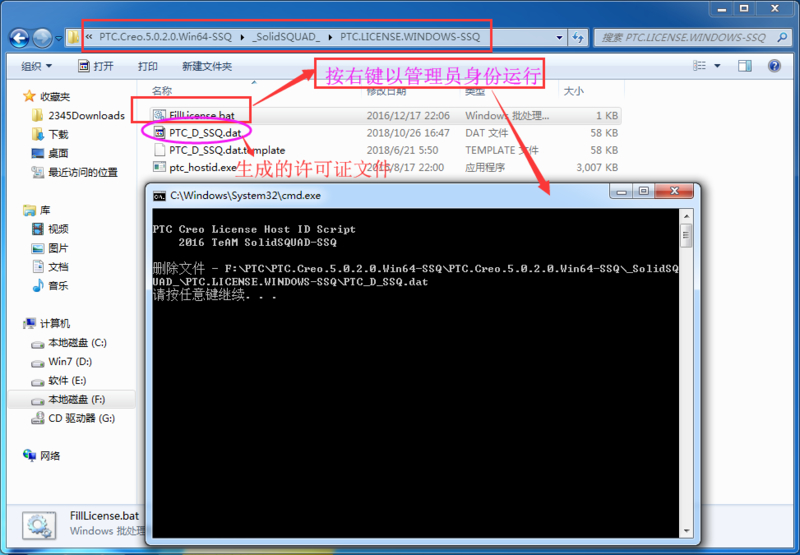Viewport: 800px width, 555px height.
Task: Select the PTC_D_SSQ.dat.template file
Action: (386, 150)
